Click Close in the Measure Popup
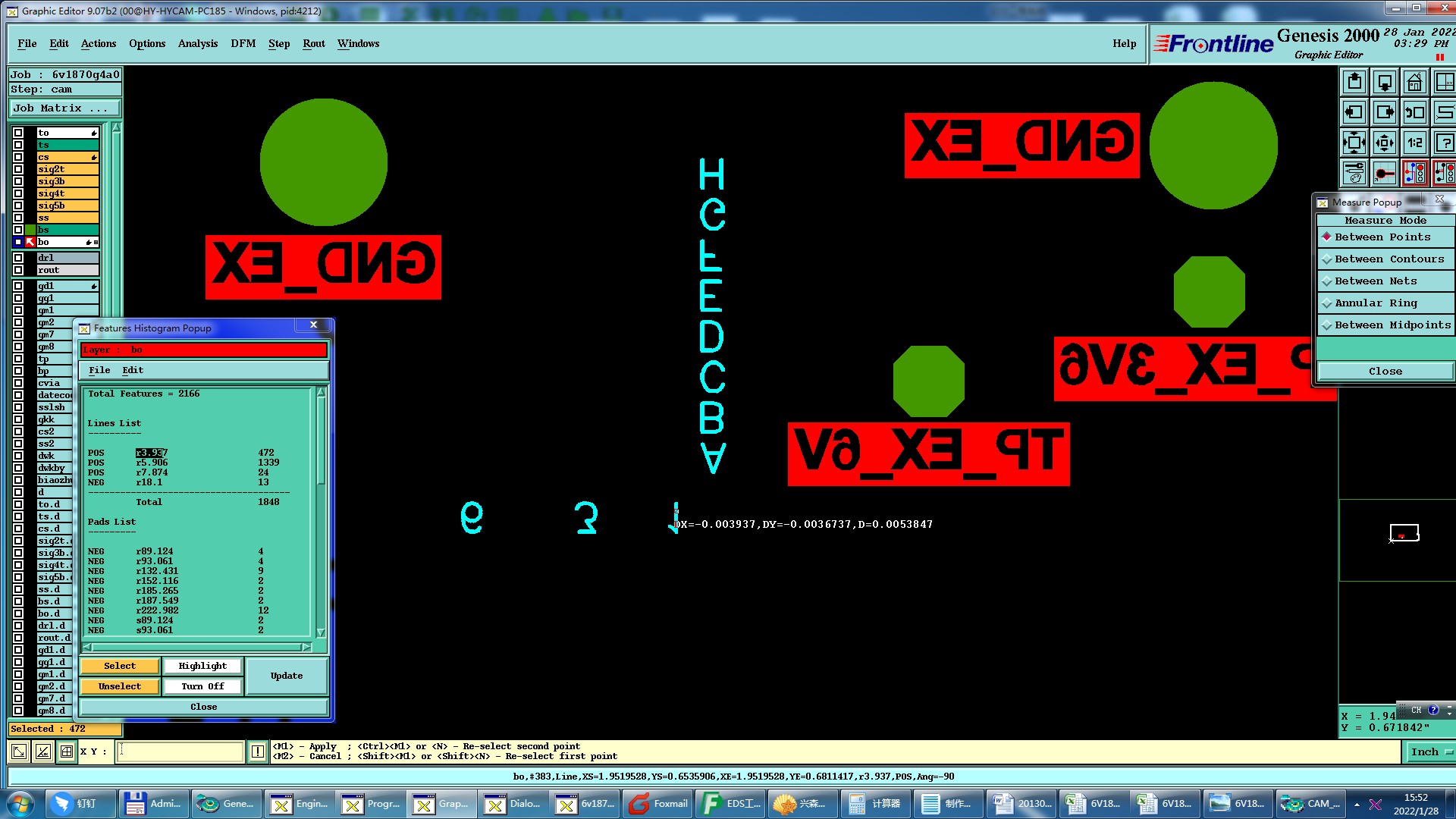Screen dimensions: 1456x819 (1385, 371)
